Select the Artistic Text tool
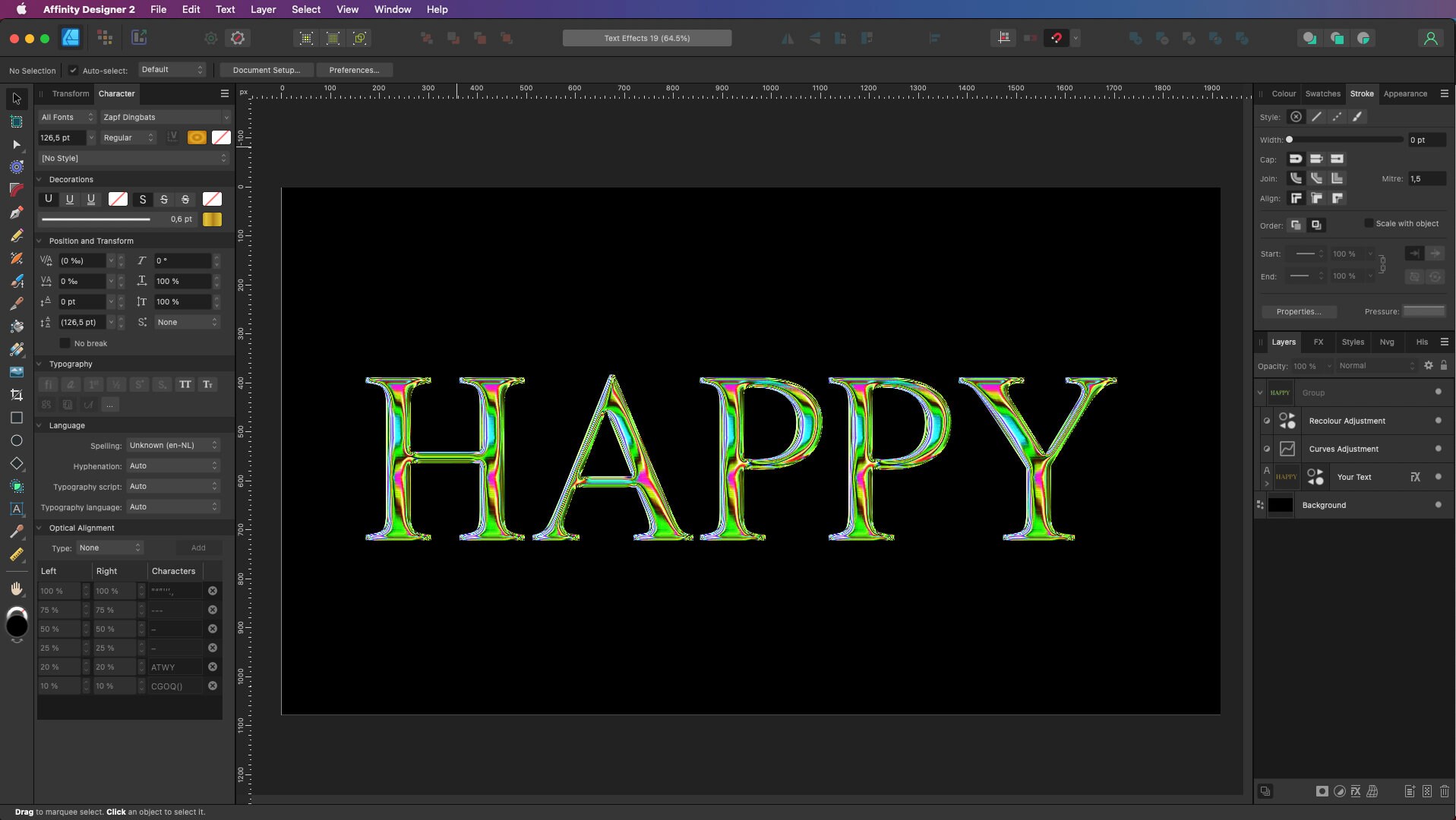The image size is (1456, 820). (17, 509)
